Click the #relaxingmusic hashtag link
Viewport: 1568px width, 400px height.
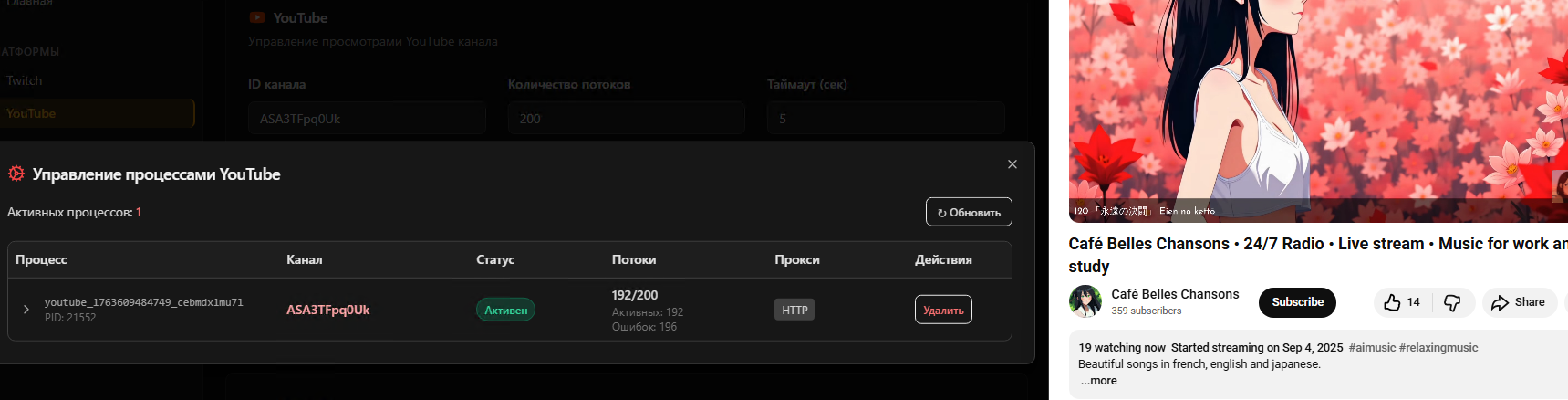(x=1438, y=348)
